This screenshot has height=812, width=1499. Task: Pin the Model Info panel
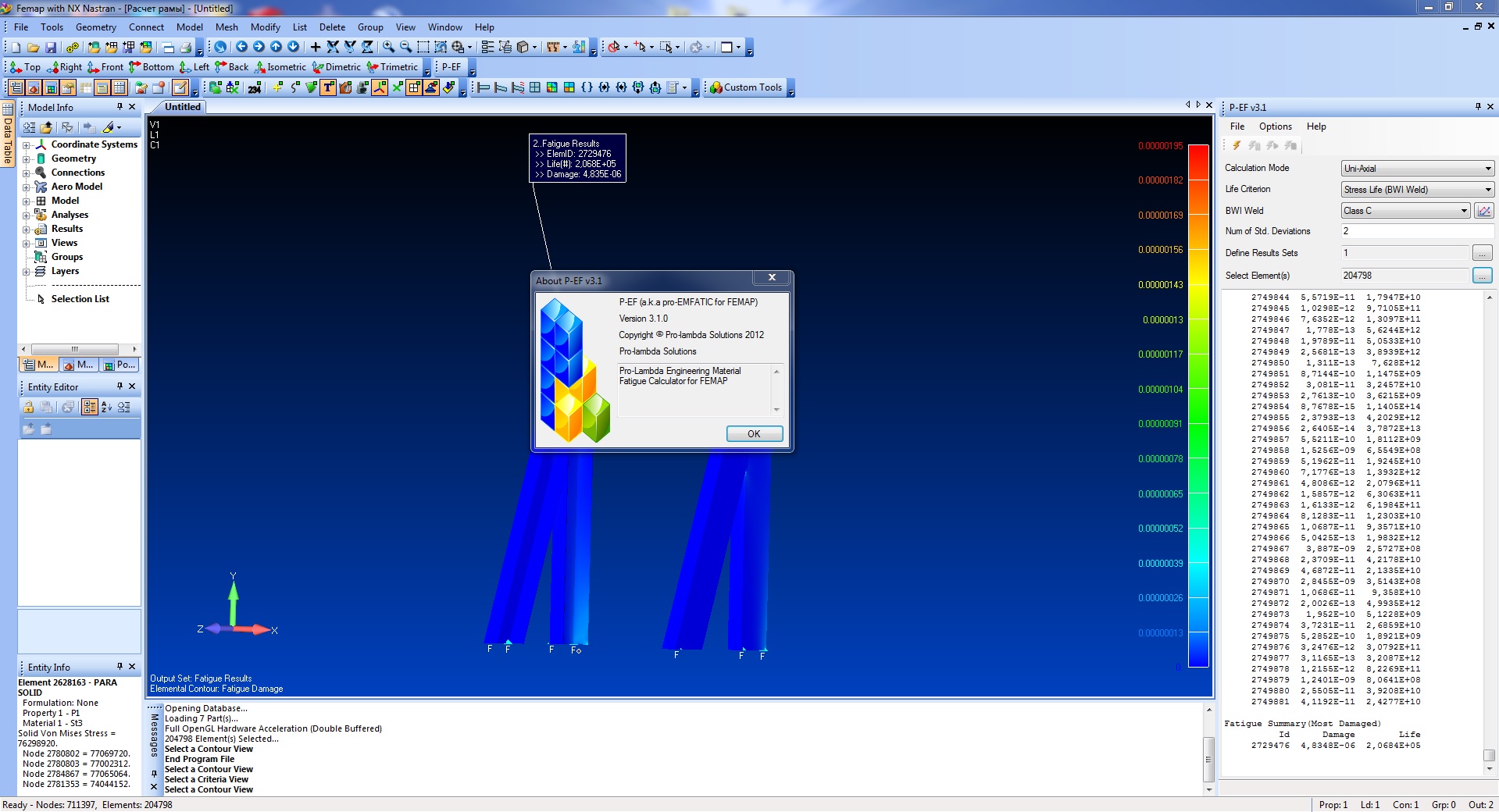[x=120, y=107]
